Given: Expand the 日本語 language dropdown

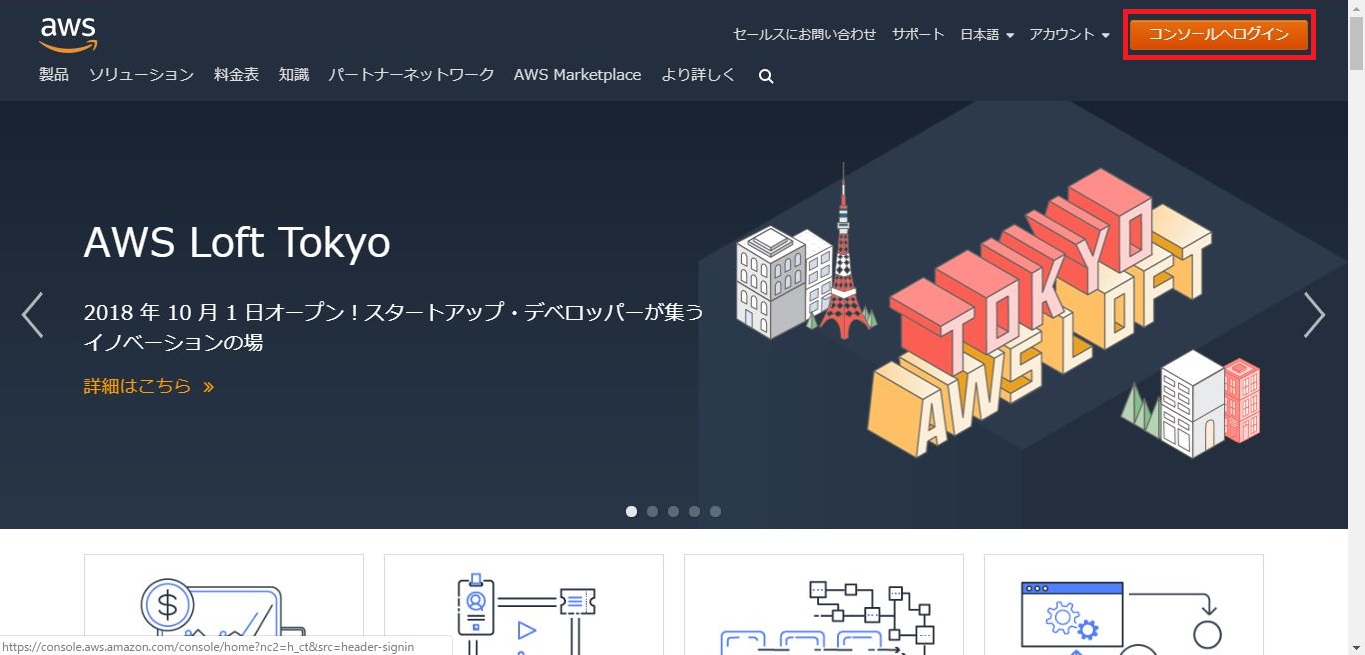Looking at the screenshot, I should pyautogui.click(x=986, y=34).
